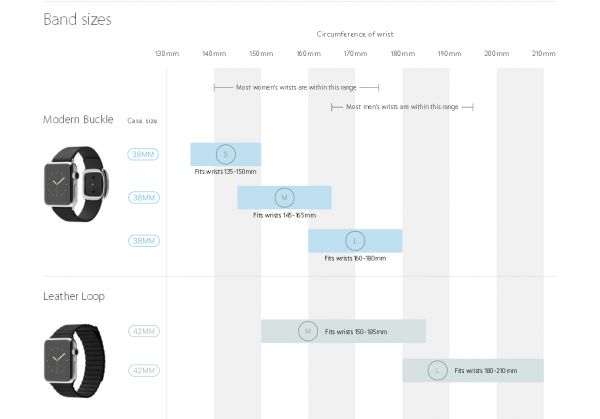Click the S size circle icon
Image resolution: width=600 pixels, height=419 pixels.
click(226, 154)
